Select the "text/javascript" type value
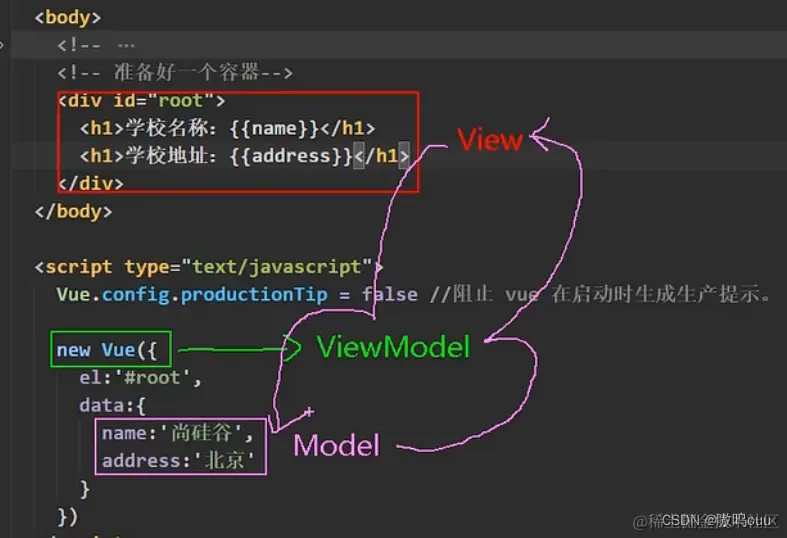 (277, 266)
